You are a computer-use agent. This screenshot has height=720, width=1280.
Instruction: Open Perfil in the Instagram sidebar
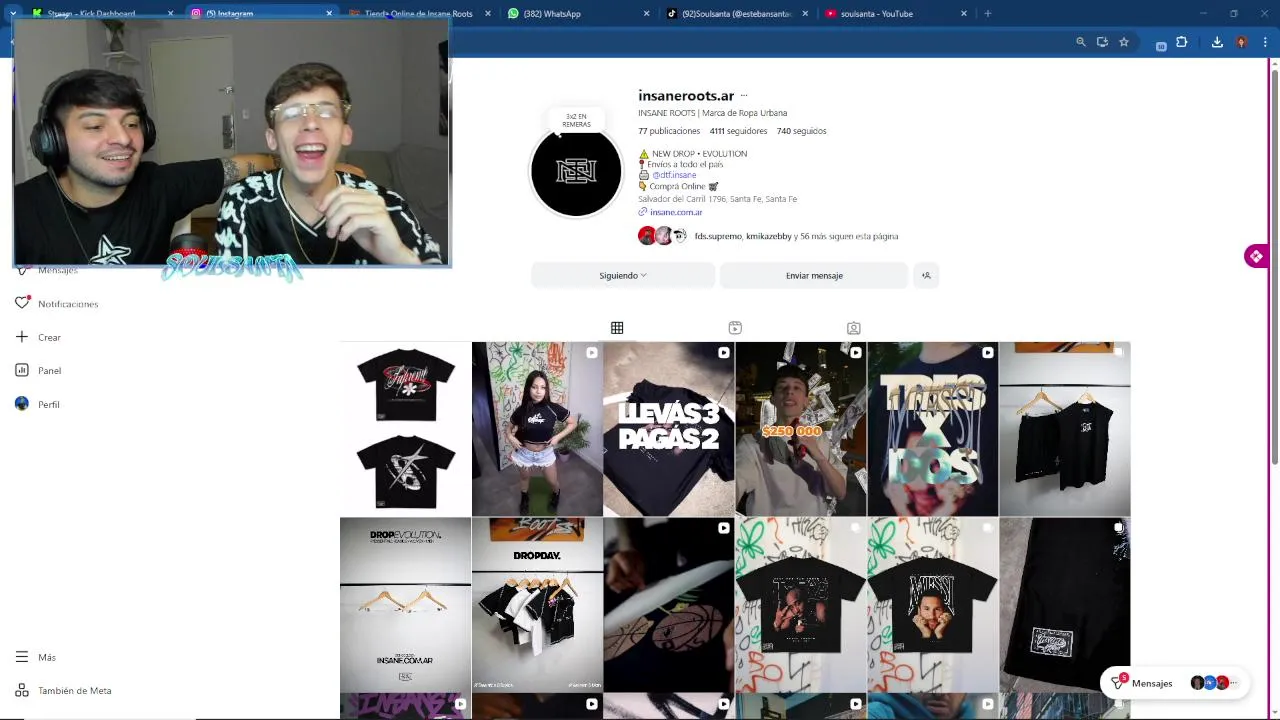pyautogui.click(x=48, y=405)
